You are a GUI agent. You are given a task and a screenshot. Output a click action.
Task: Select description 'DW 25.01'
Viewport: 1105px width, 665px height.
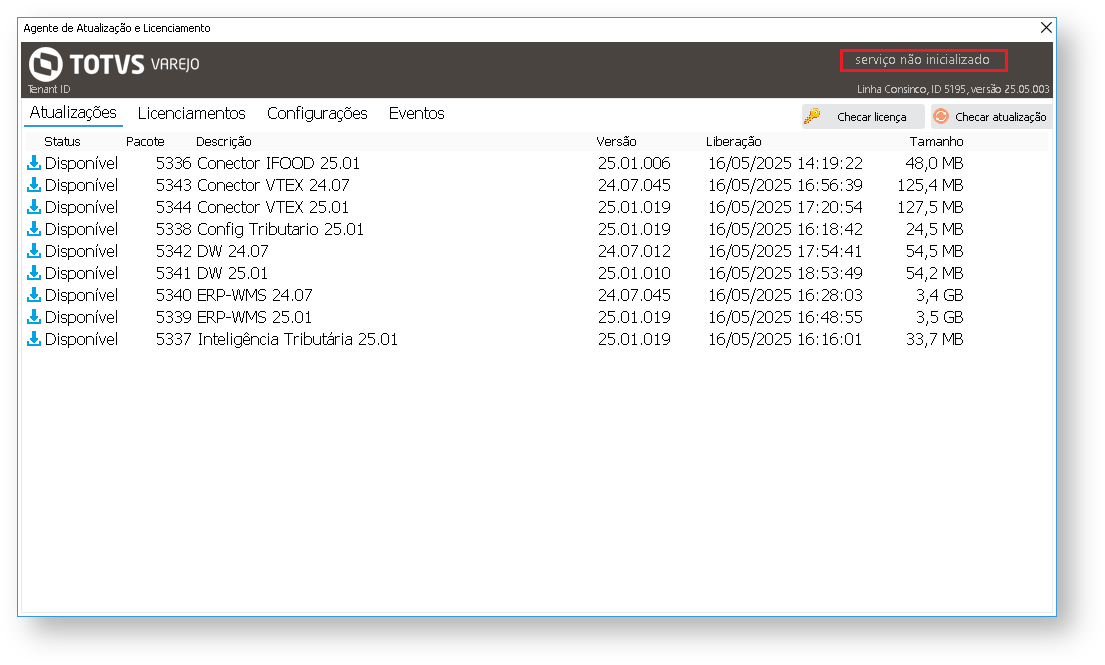(233, 273)
